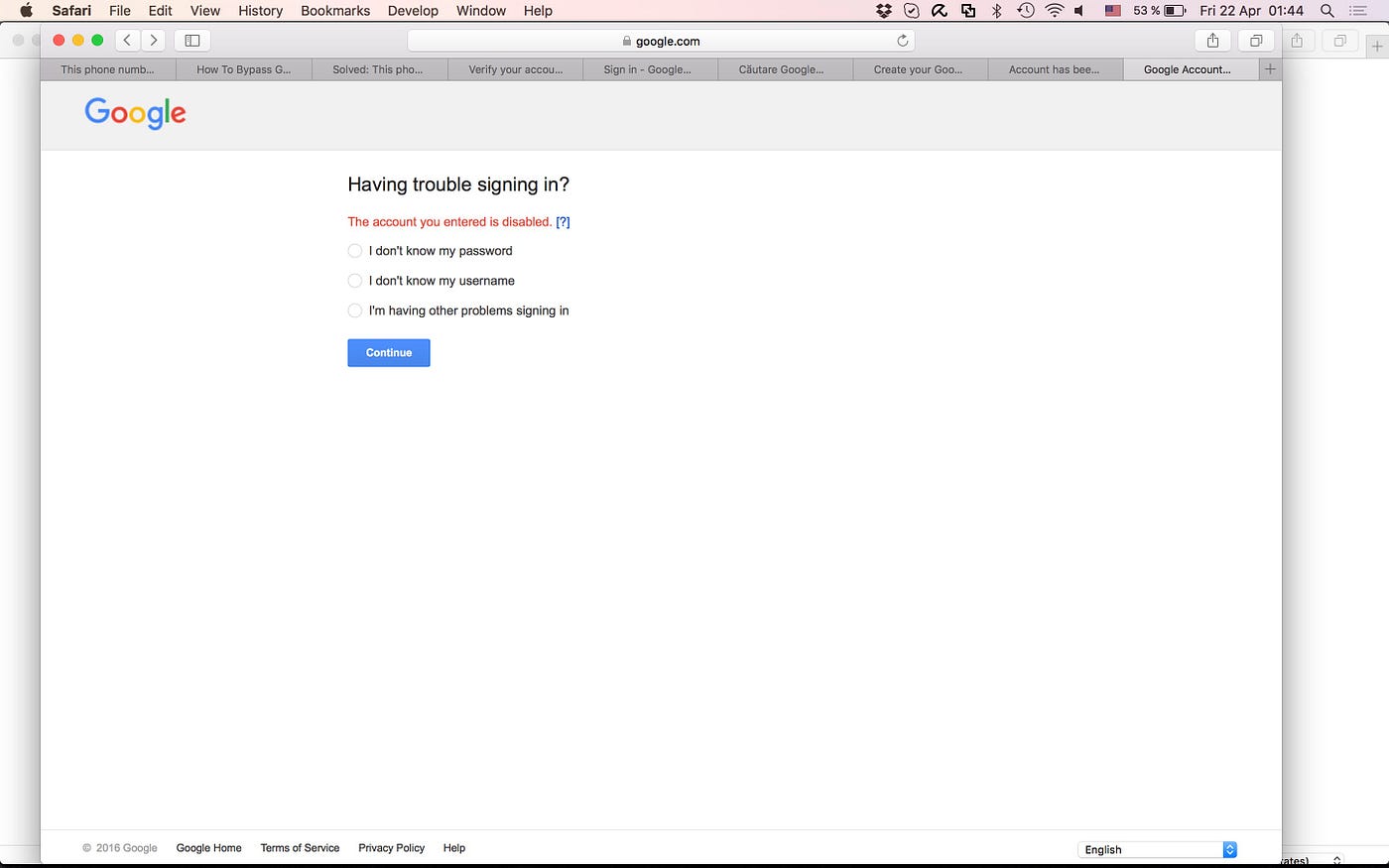The image size is (1389, 868).
Task: Open the US flag input source menu
Action: coord(1113,11)
